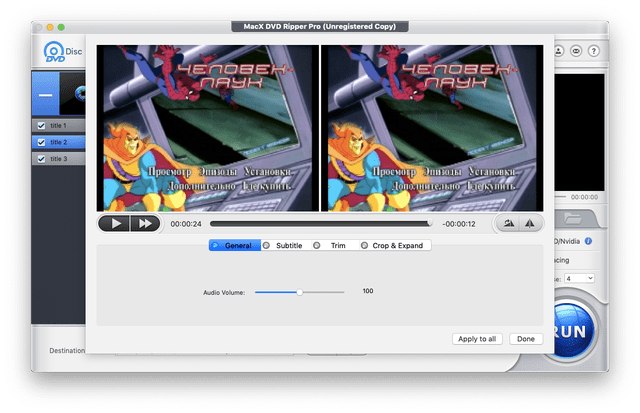Select the title 3 row

[x=59, y=159]
